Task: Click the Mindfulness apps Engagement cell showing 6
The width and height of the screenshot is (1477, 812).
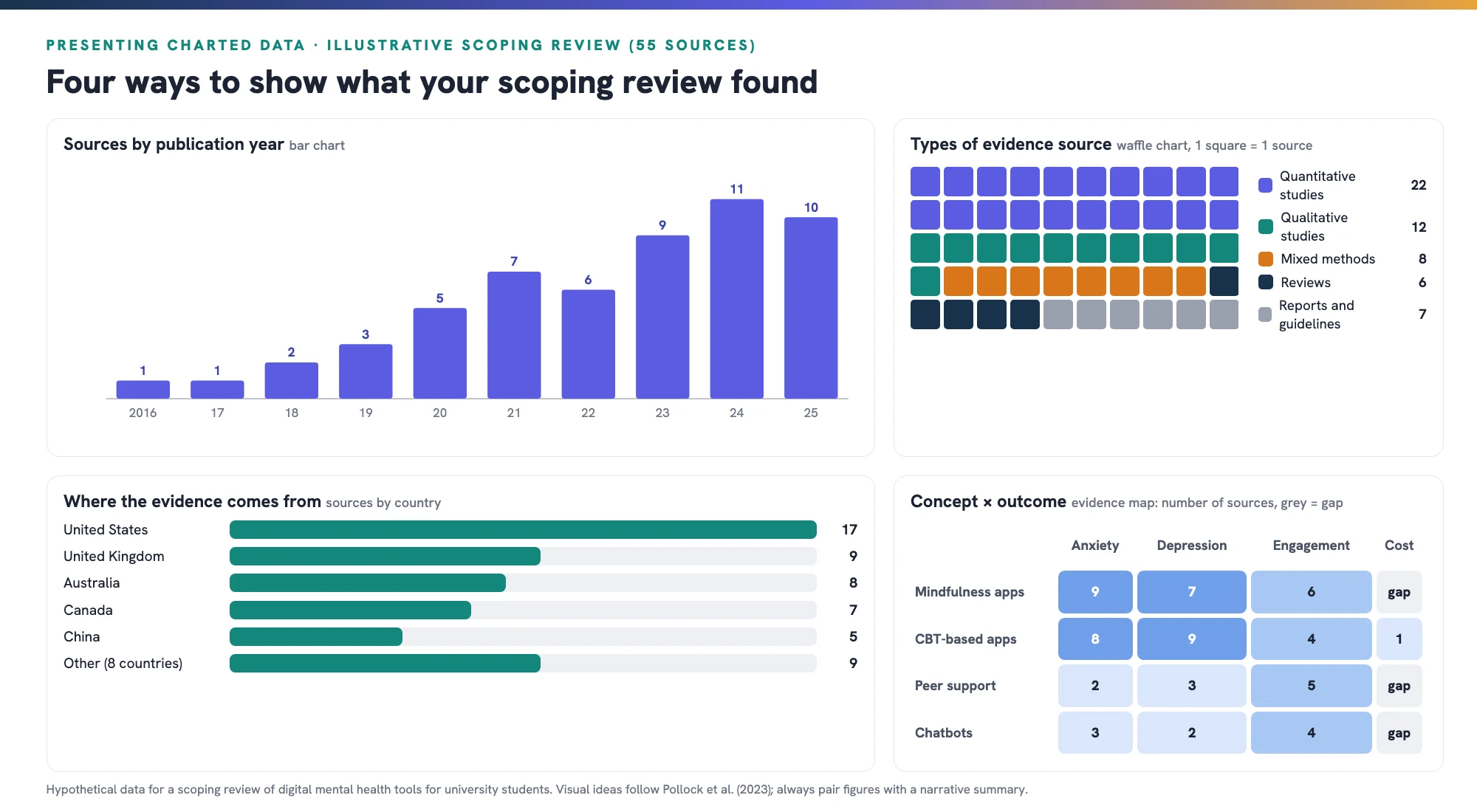Action: pos(1312,592)
